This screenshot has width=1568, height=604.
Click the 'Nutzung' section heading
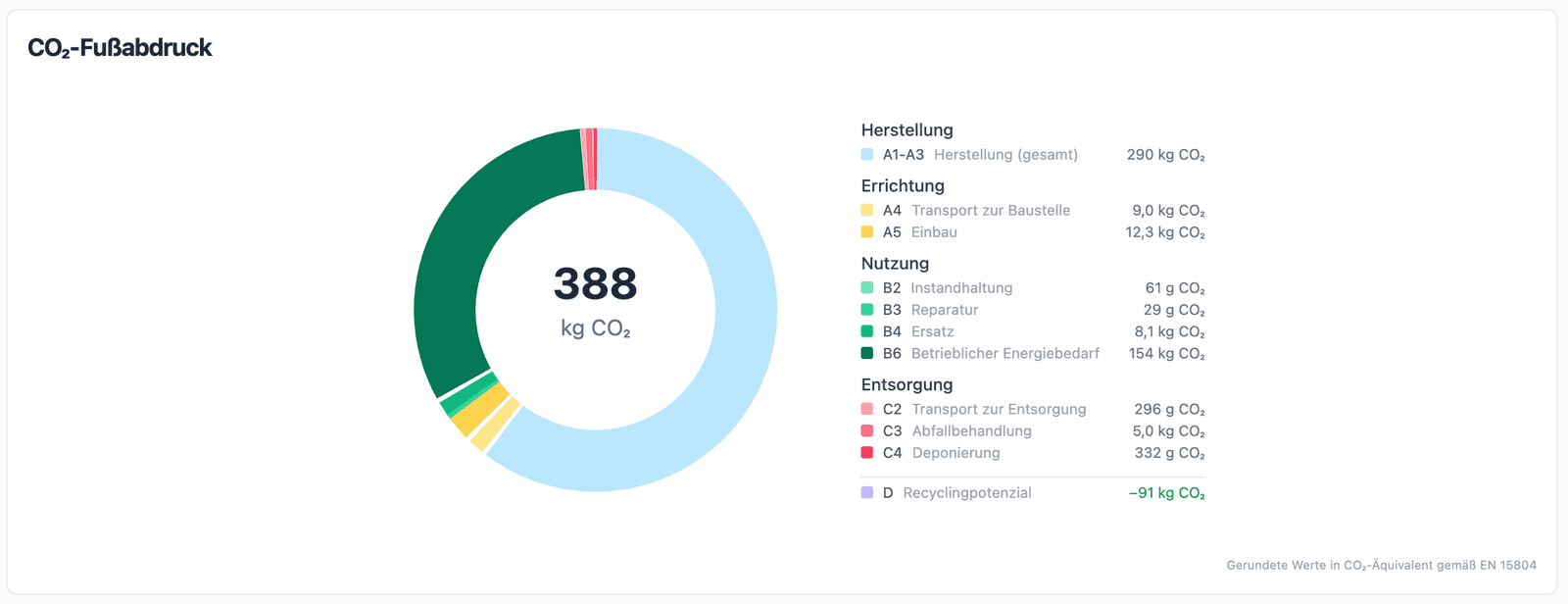pyautogui.click(x=895, y=263)
